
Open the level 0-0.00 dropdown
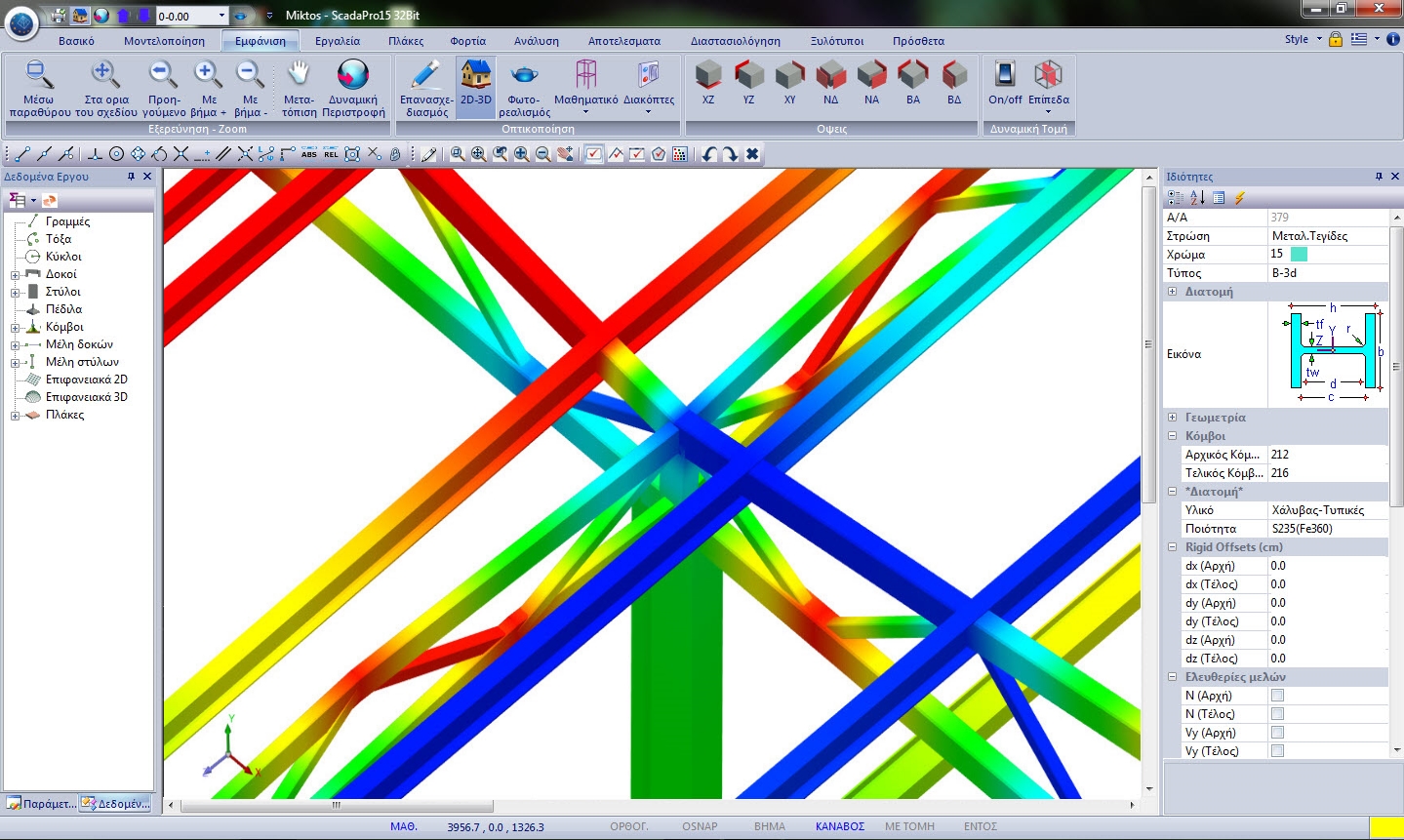pyautogui.click(x=221, y=16)
